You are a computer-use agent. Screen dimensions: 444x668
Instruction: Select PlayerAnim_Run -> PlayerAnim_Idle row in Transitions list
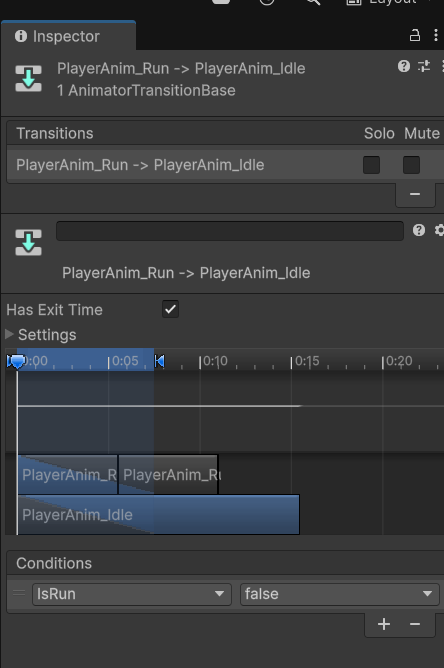[225, 165]
